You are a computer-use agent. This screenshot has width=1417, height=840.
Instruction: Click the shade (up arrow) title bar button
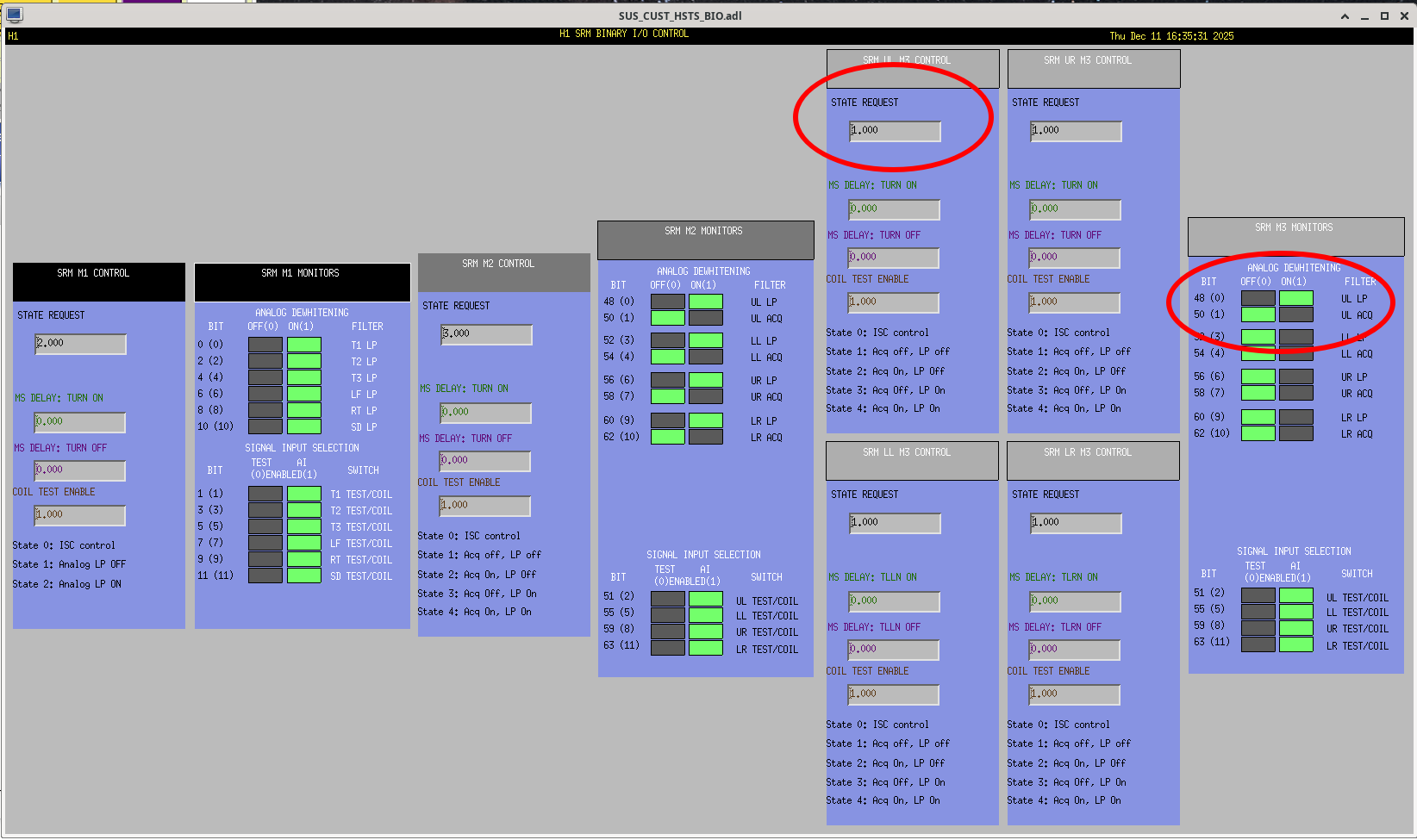click(1345, 16)
